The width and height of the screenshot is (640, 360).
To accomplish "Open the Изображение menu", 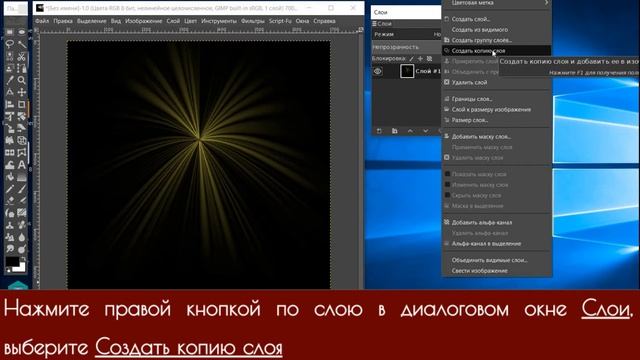I will coord(143,21).
